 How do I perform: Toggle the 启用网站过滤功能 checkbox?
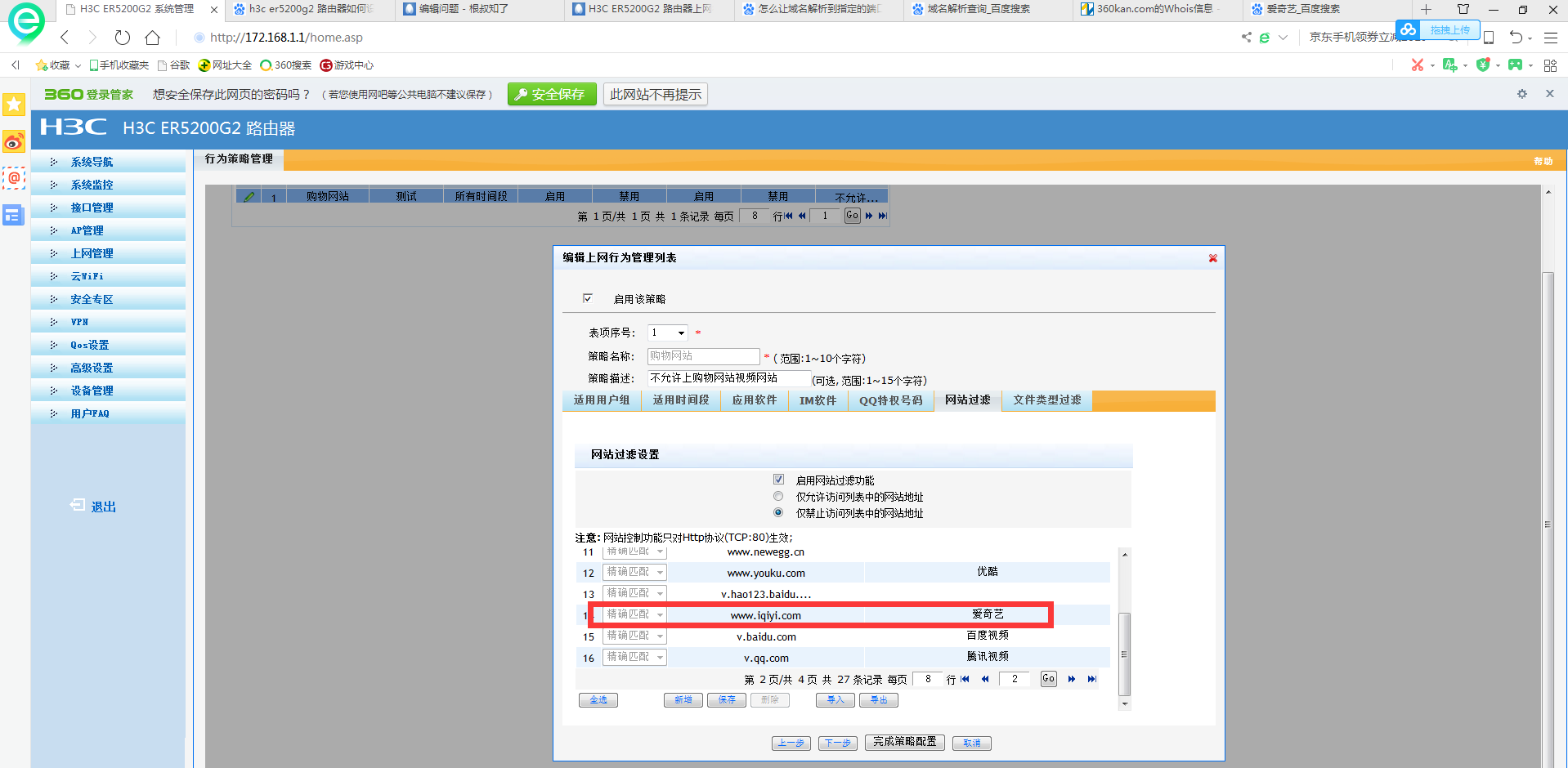[x=778, y=480]
